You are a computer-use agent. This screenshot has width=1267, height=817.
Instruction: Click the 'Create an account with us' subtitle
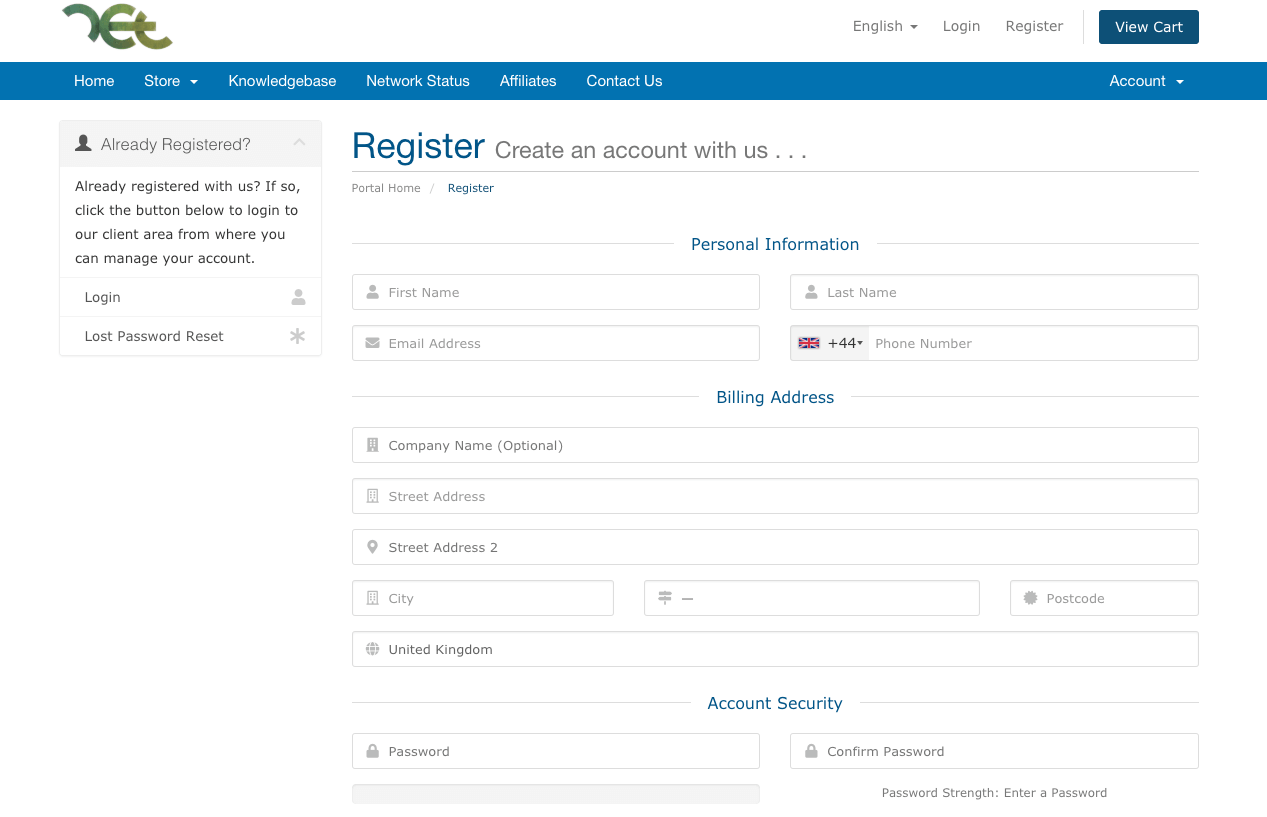click(651, 150)
